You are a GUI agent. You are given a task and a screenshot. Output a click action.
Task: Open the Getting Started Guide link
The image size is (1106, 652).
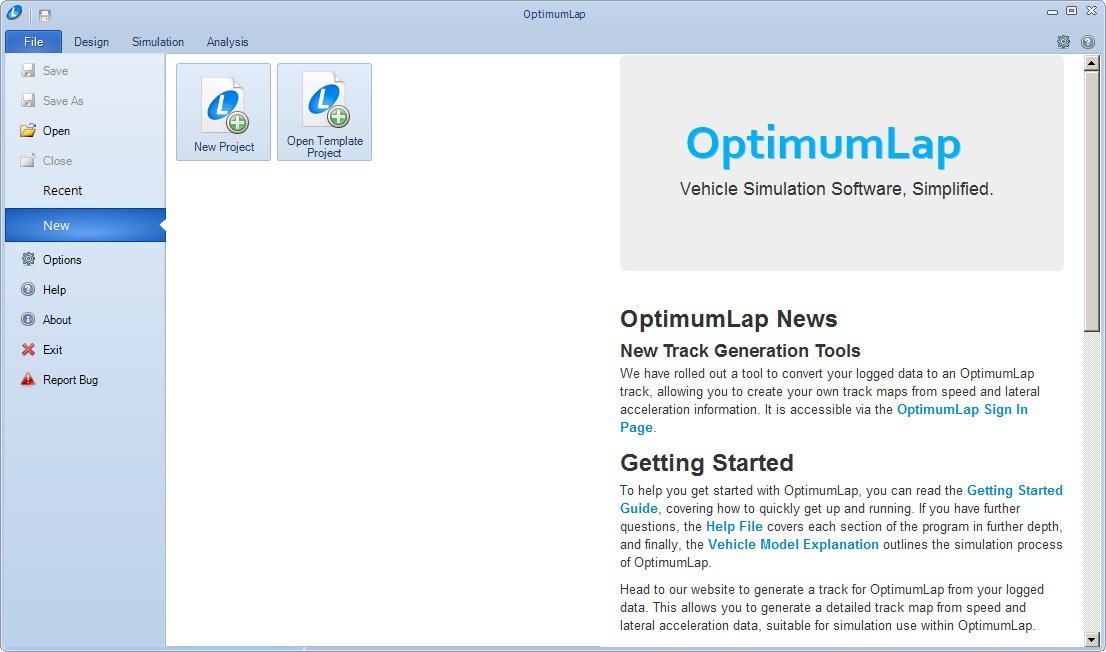click(x=1014, y=490)
